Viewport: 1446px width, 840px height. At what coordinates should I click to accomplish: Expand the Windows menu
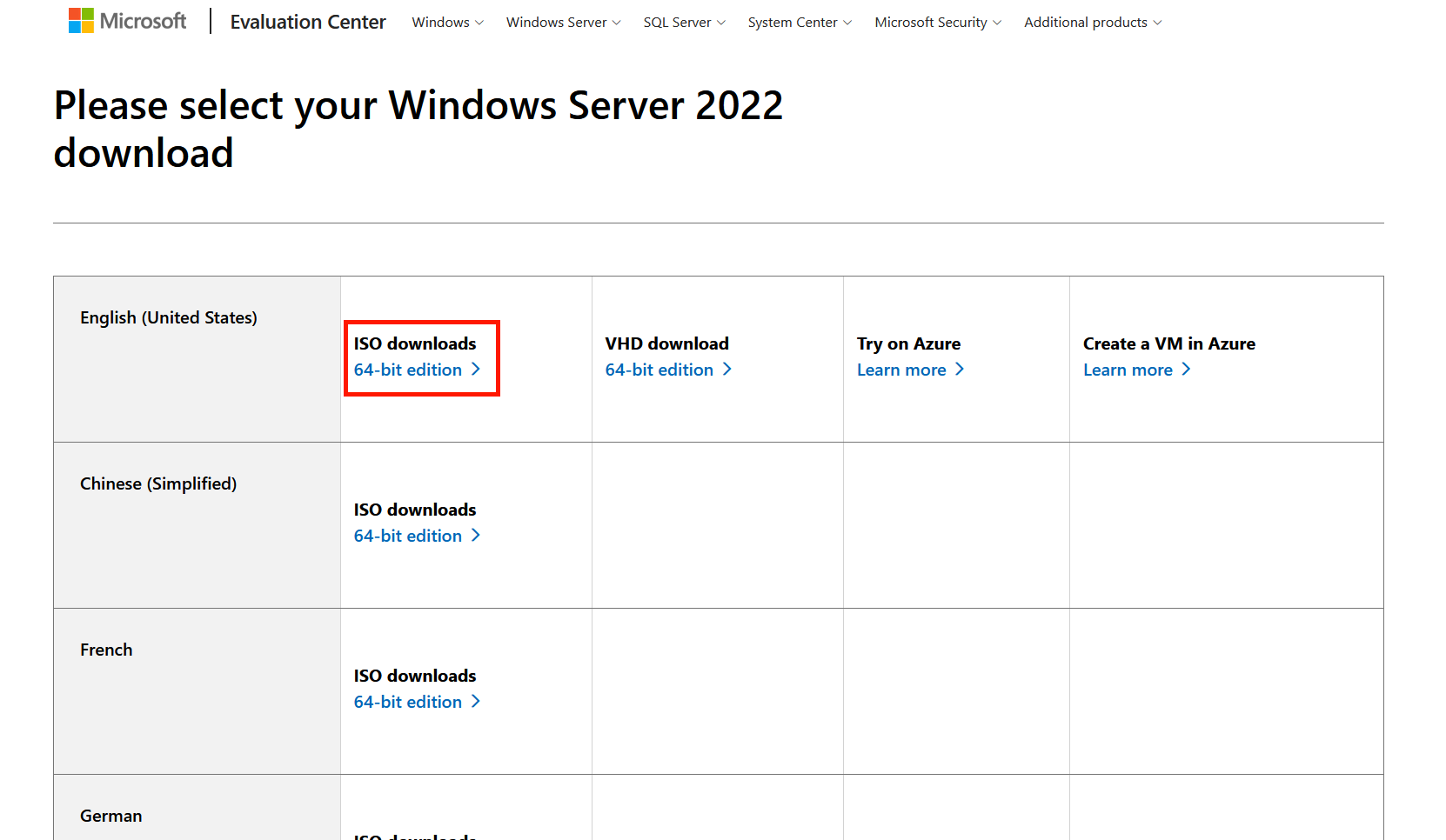point(447,22)
